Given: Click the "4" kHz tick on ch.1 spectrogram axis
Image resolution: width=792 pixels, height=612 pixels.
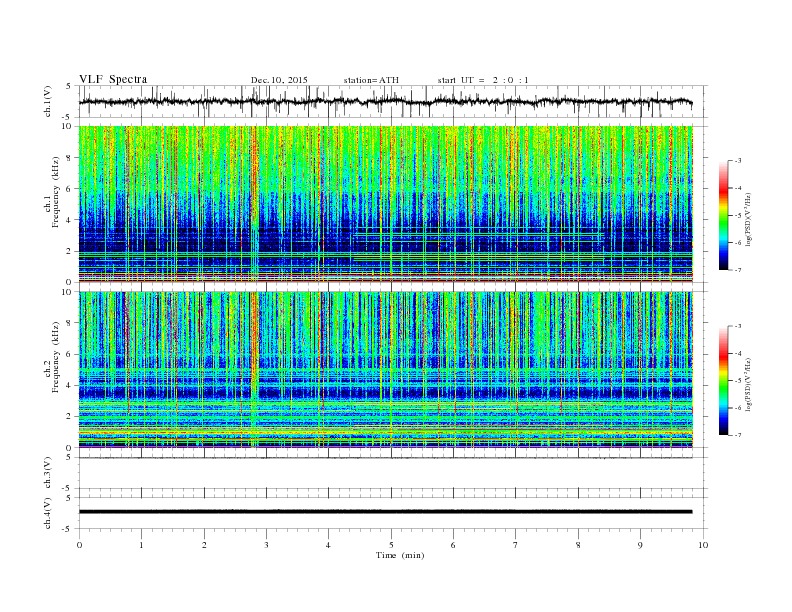Looking at the screenshot, I should (x=69, y=220).
